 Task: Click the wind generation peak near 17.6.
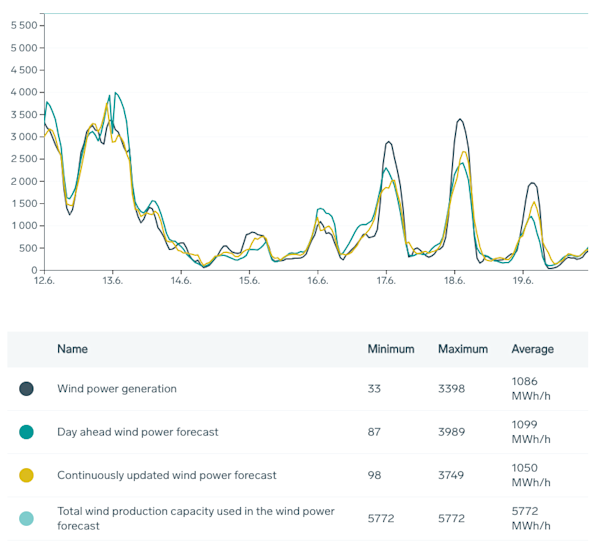coord(389,142)
